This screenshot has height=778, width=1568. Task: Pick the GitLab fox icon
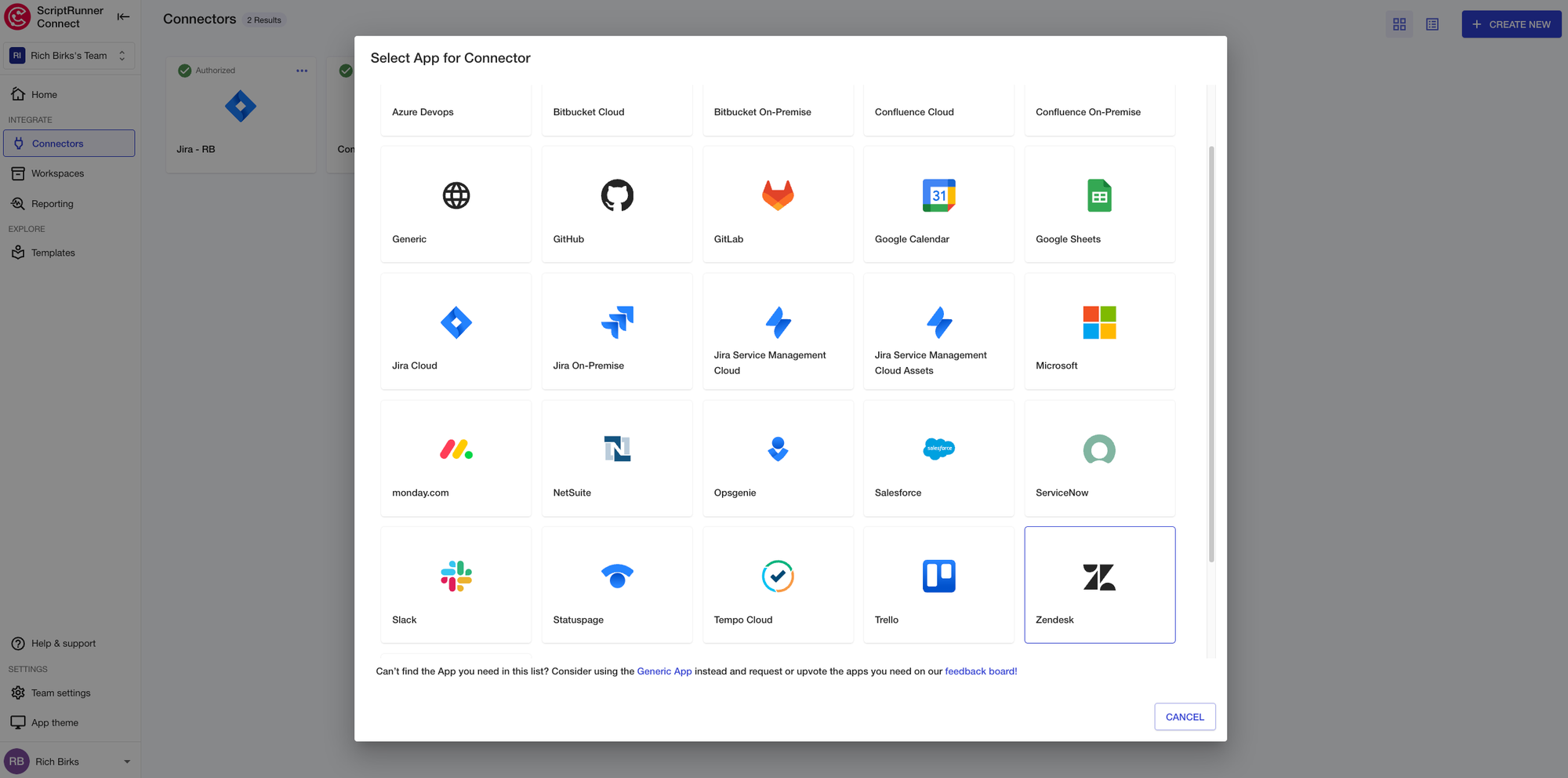coord(778,195)
